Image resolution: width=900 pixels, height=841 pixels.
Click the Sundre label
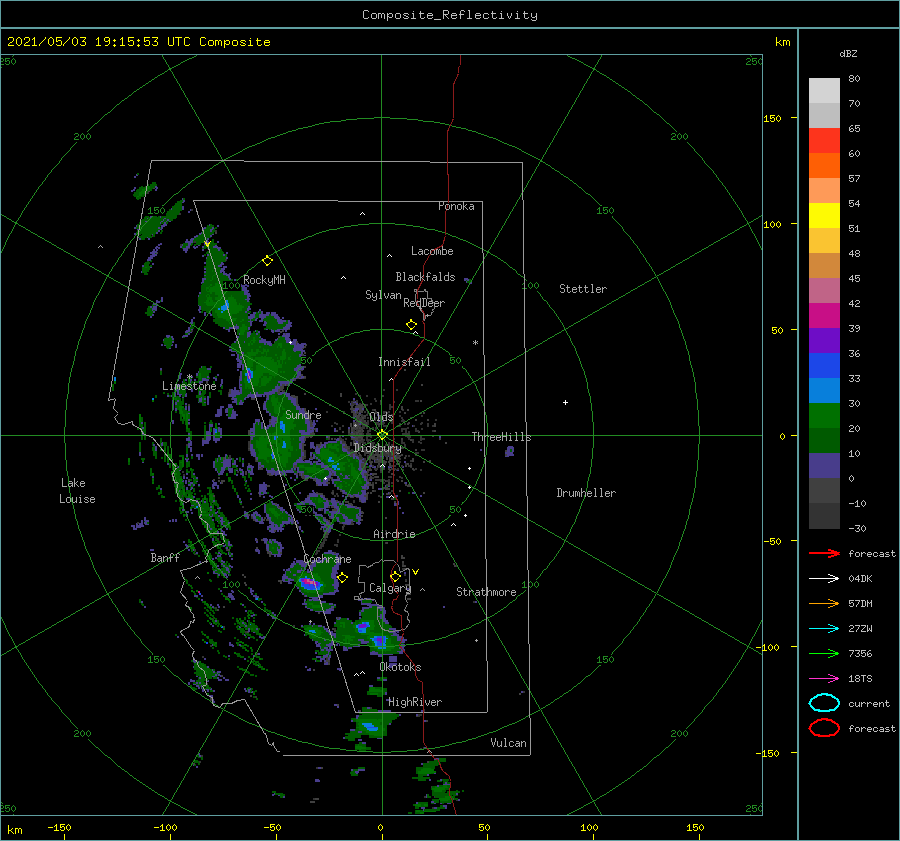coord(303,414)
